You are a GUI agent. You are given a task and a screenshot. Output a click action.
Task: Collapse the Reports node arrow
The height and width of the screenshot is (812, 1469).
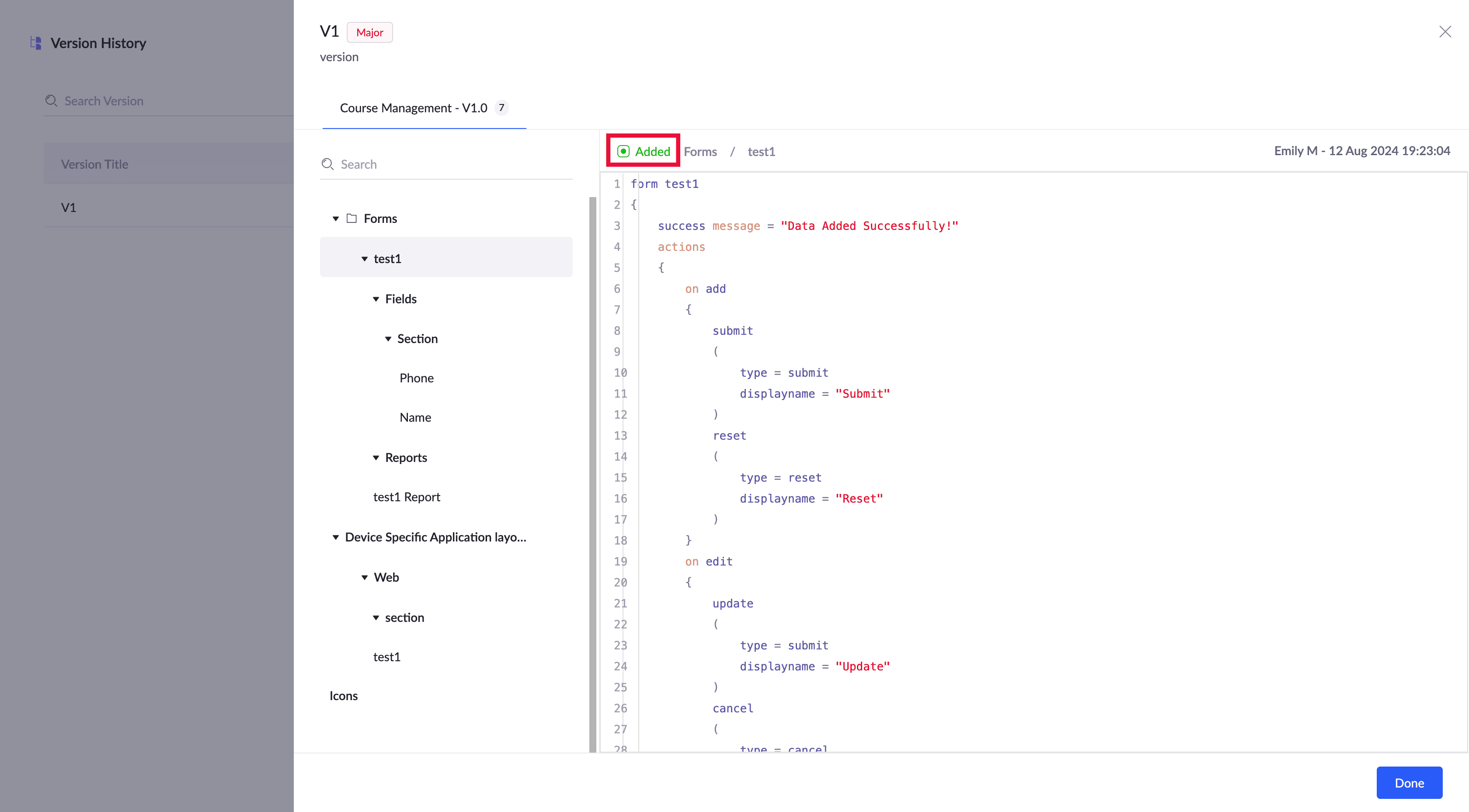click(x=376, y=458)
